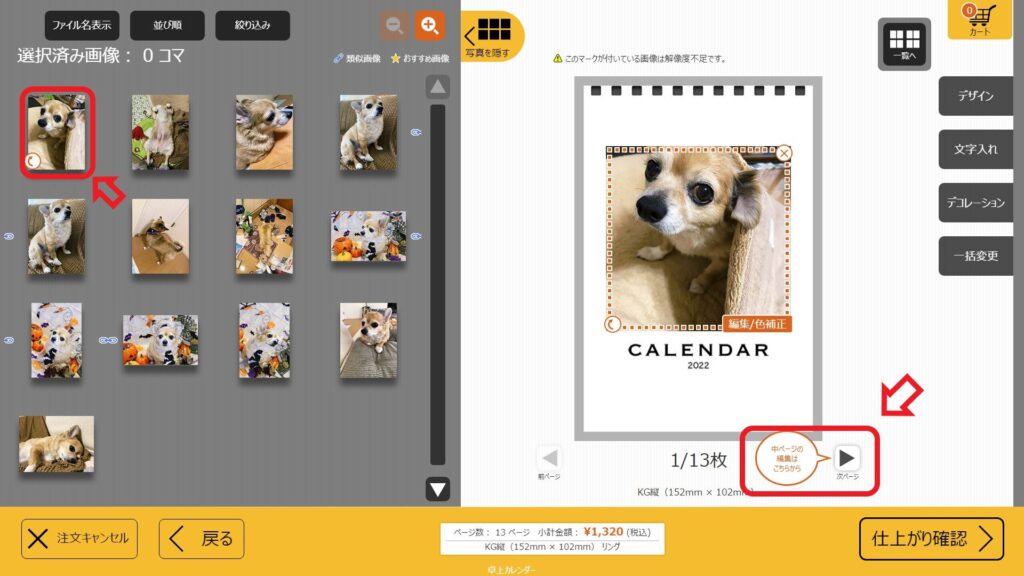Click 仕上がり確認 to preview the result
The image size is (1024, 576).
931,539
